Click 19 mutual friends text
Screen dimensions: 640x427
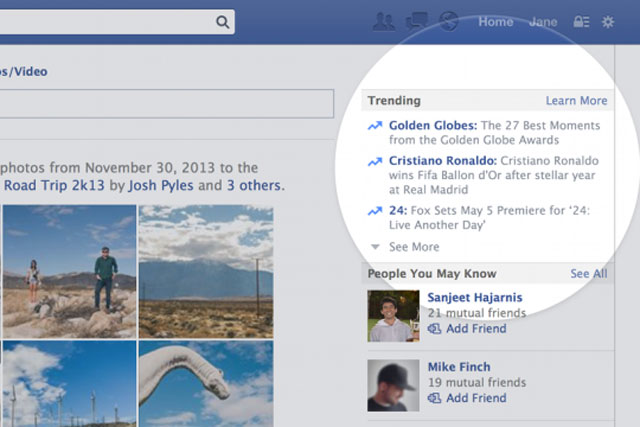(477, 383)
